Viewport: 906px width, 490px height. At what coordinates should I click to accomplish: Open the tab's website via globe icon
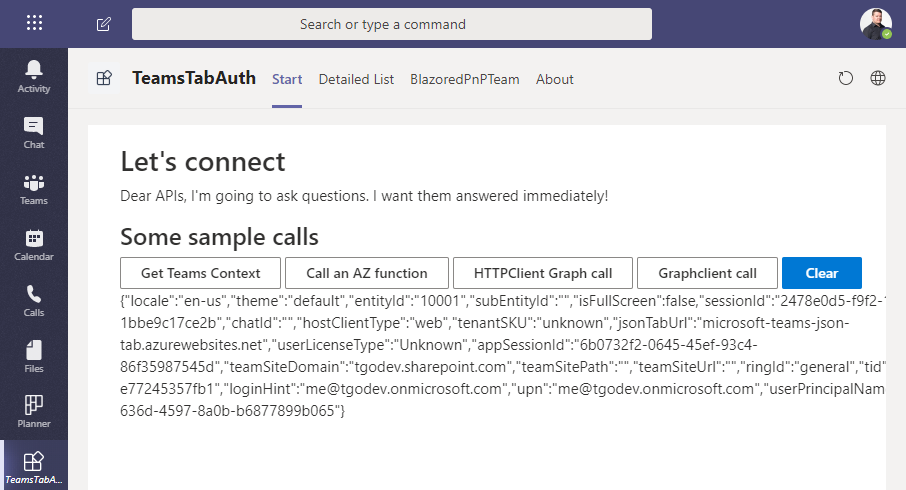pos(878,78)
